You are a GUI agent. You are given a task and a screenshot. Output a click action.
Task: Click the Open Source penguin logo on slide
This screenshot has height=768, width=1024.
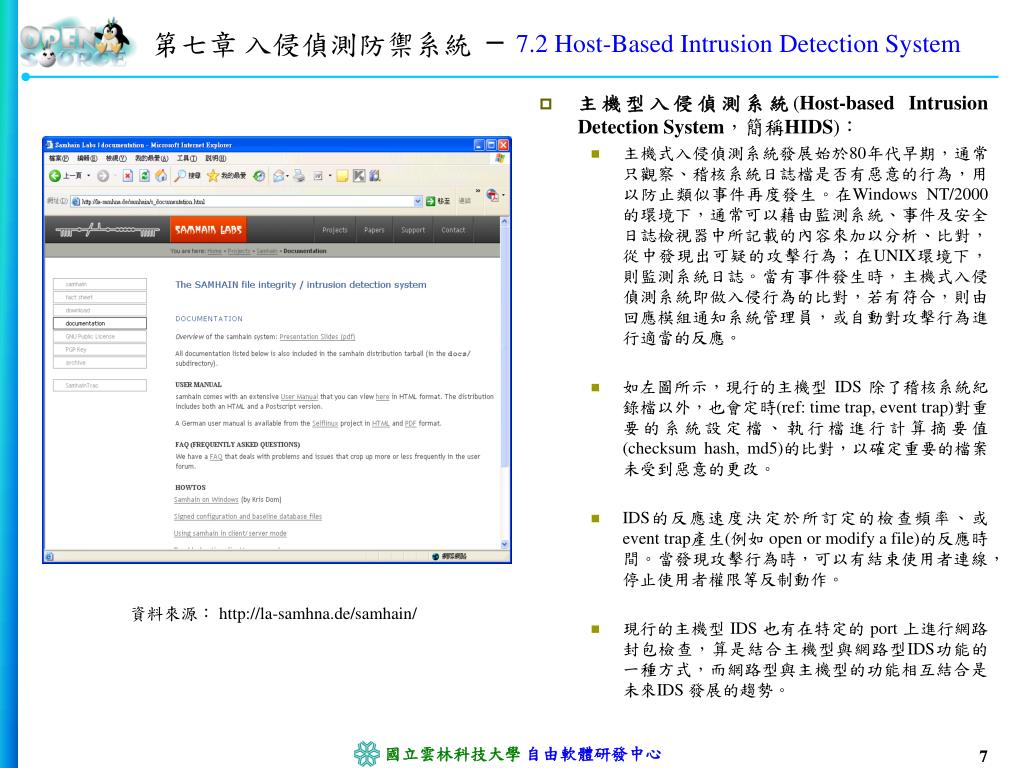pyautogui.click(x=76, y=42)
